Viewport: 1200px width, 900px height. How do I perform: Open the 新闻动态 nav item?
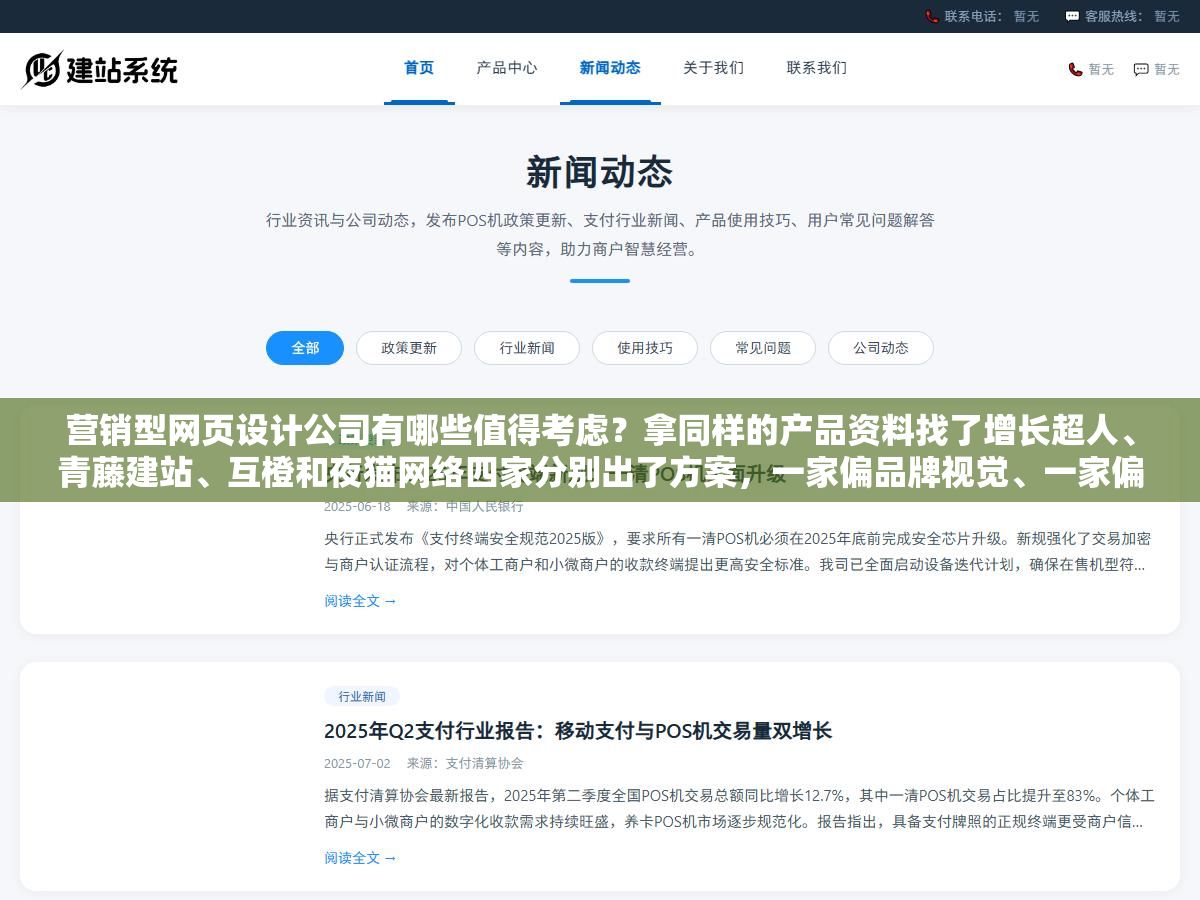pos(610,68)
